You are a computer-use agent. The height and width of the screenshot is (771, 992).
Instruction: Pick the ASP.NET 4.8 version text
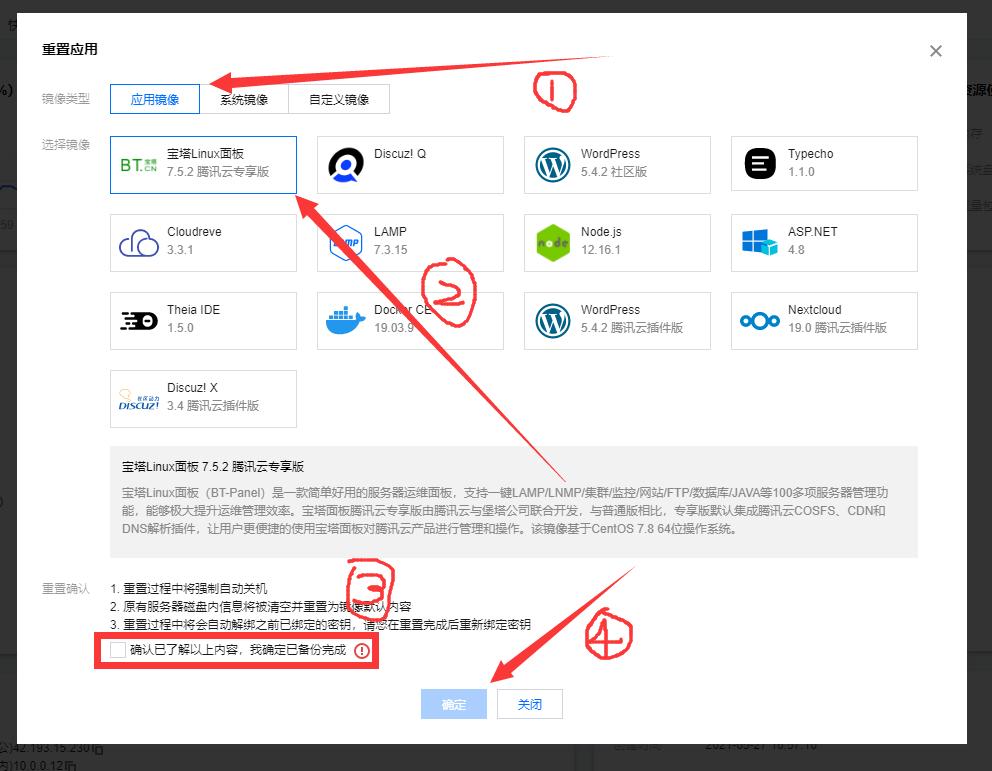click(x=796, y=250)
